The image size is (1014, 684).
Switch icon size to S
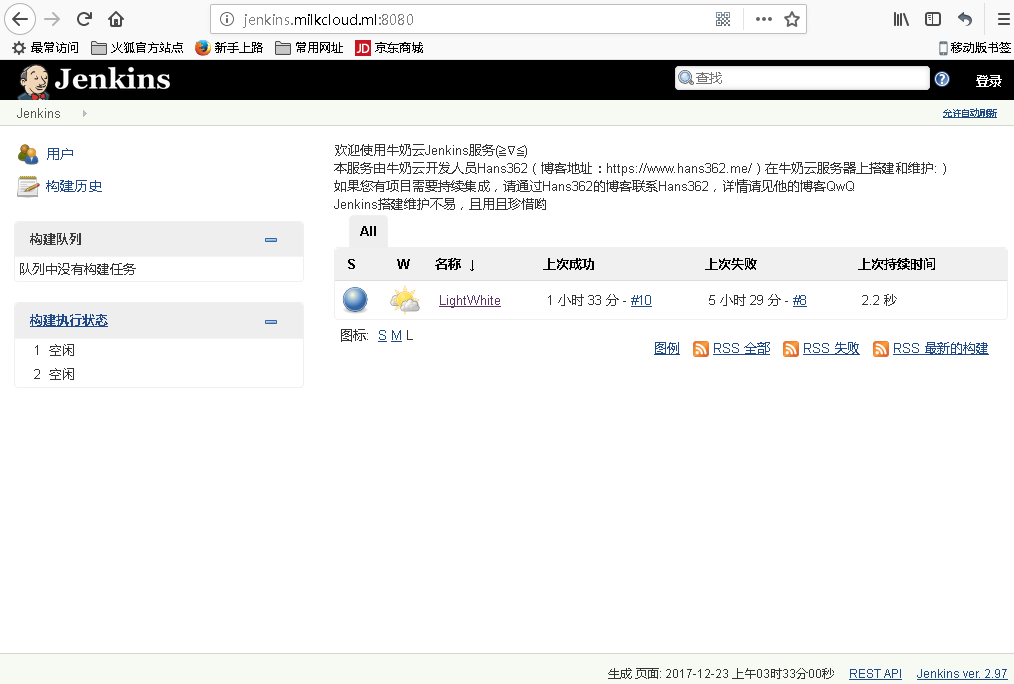(382, 336)
